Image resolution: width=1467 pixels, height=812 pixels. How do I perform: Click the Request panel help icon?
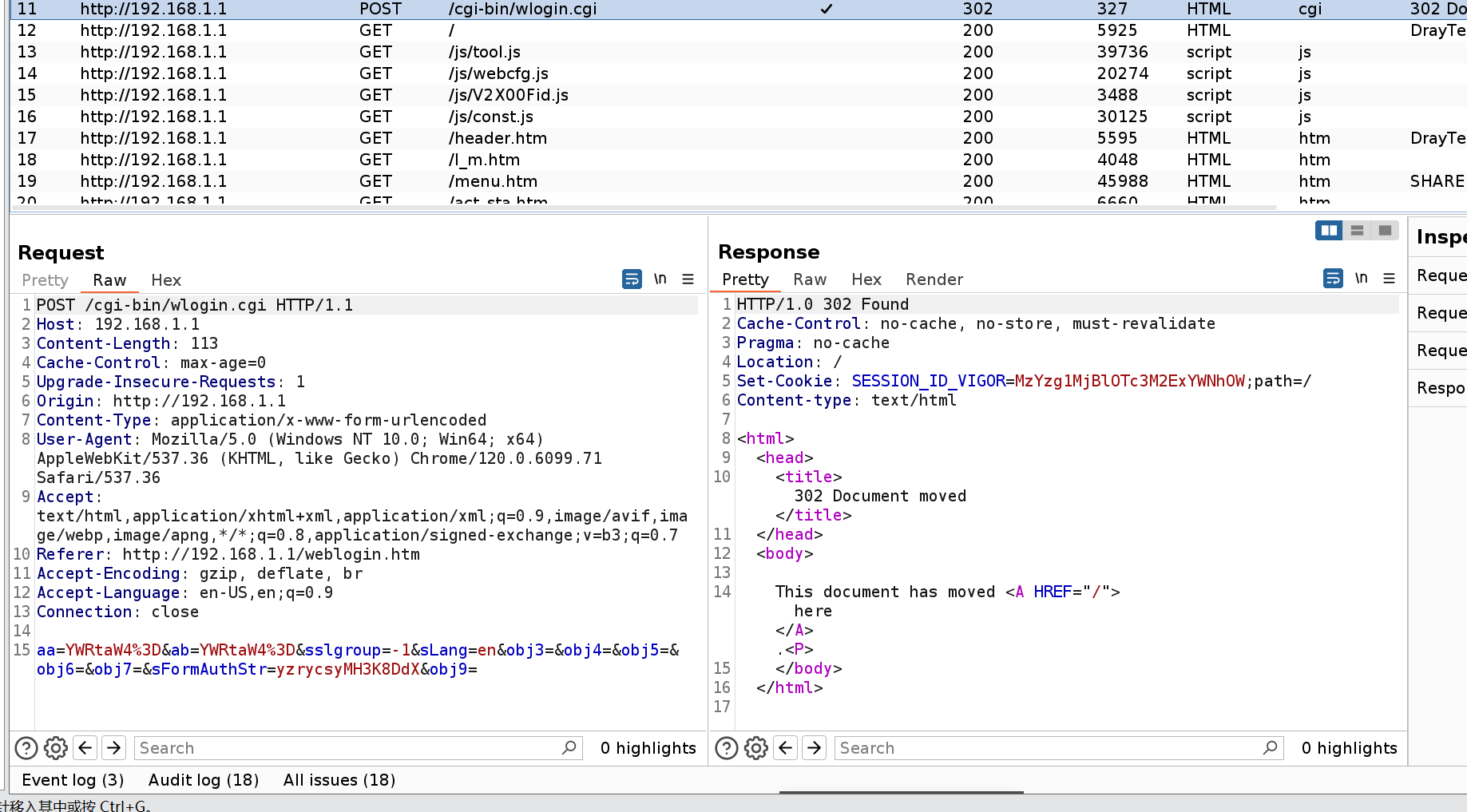point(26,748)
